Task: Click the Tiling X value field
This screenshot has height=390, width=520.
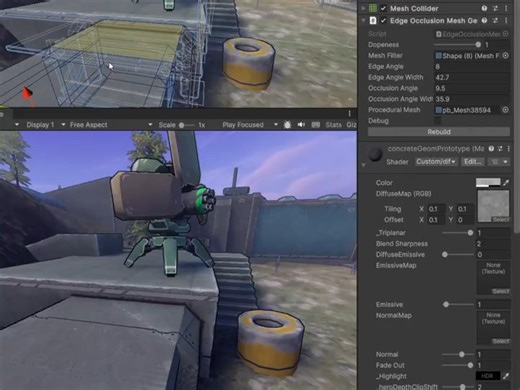Action: 436,209
